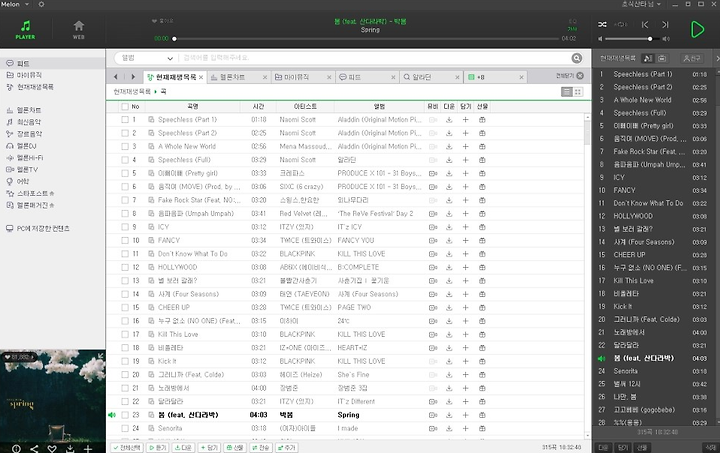This screenshot has width=720, height=453.
Task: Select checkbox for track 12 HOLLYWOOD
Action: (x=125, y=267)
